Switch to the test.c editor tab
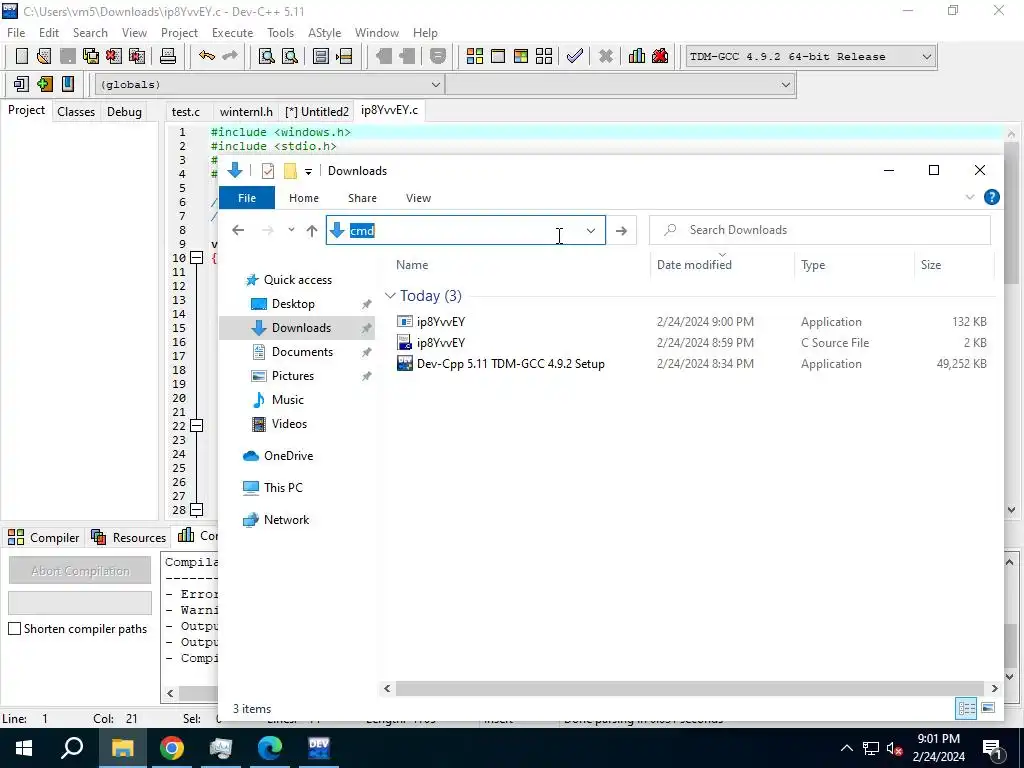The width and height of the screenshot is (1024, 768). click(x=186, y=112)
